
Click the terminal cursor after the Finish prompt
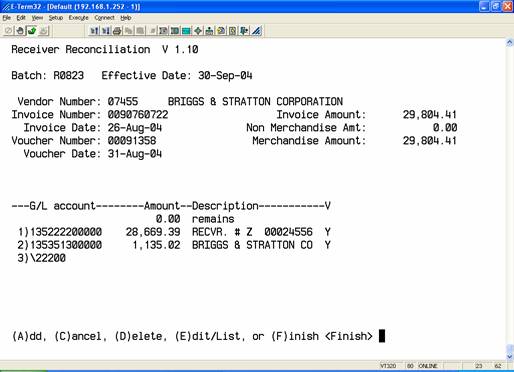(382, 336)
